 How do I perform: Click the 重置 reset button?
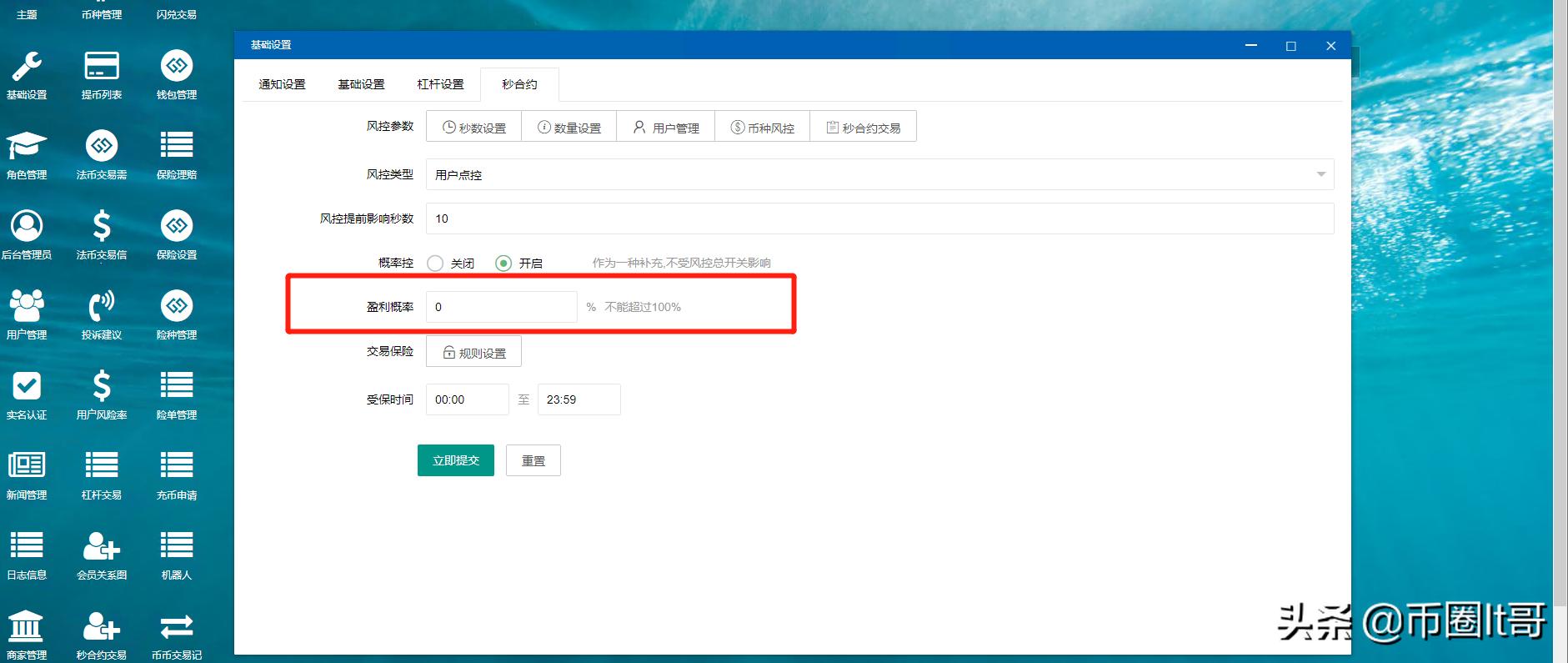point(534,460)
